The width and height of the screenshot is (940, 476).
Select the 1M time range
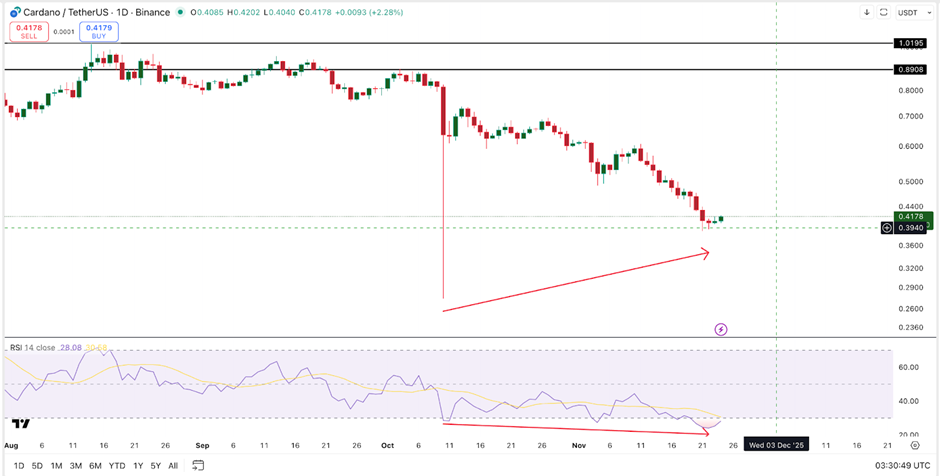pos(56,466)
